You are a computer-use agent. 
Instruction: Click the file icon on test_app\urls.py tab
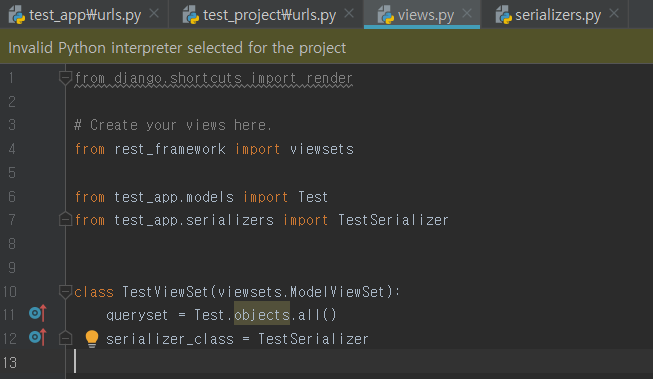point(17,15)
